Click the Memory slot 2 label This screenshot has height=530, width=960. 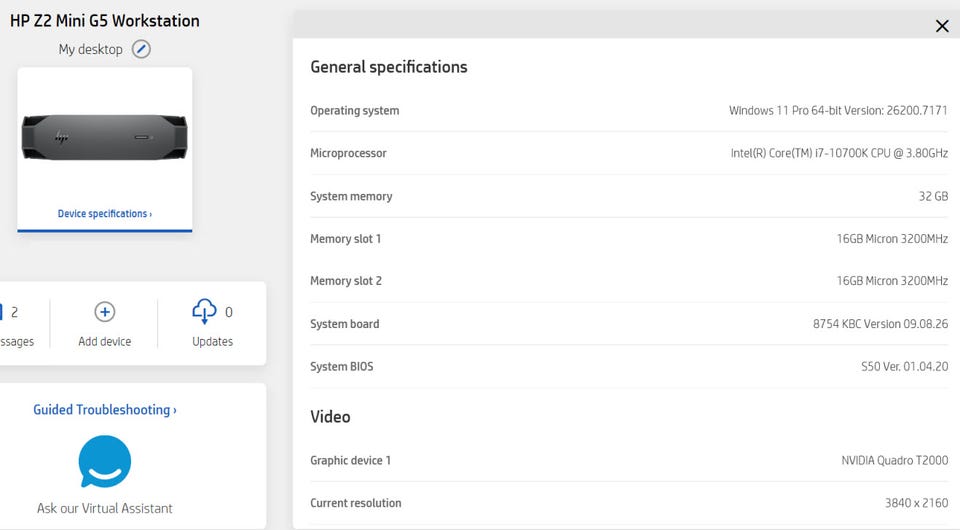346,281
